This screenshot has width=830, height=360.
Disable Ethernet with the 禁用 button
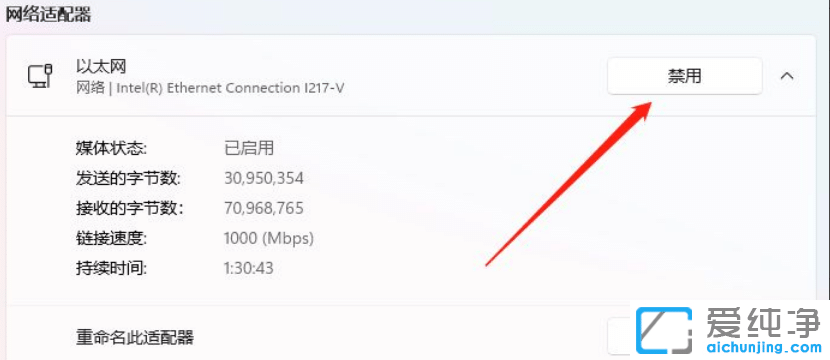tap(684, 76)
